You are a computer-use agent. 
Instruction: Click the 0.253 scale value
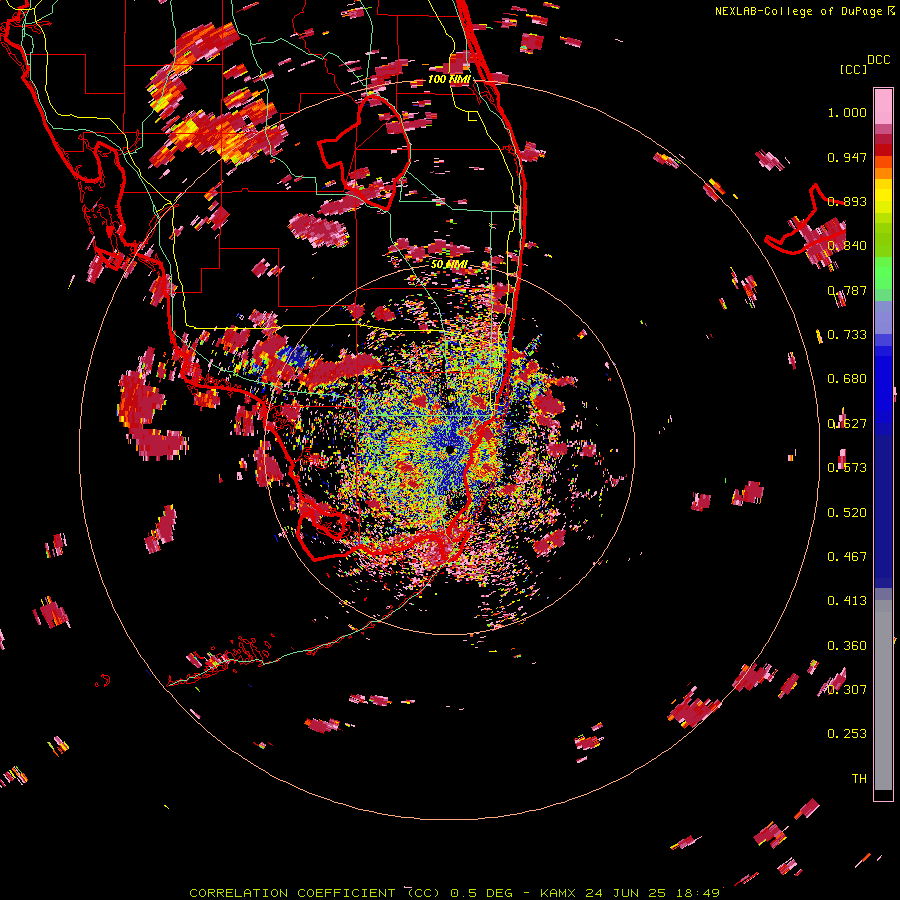pos(847,734)
